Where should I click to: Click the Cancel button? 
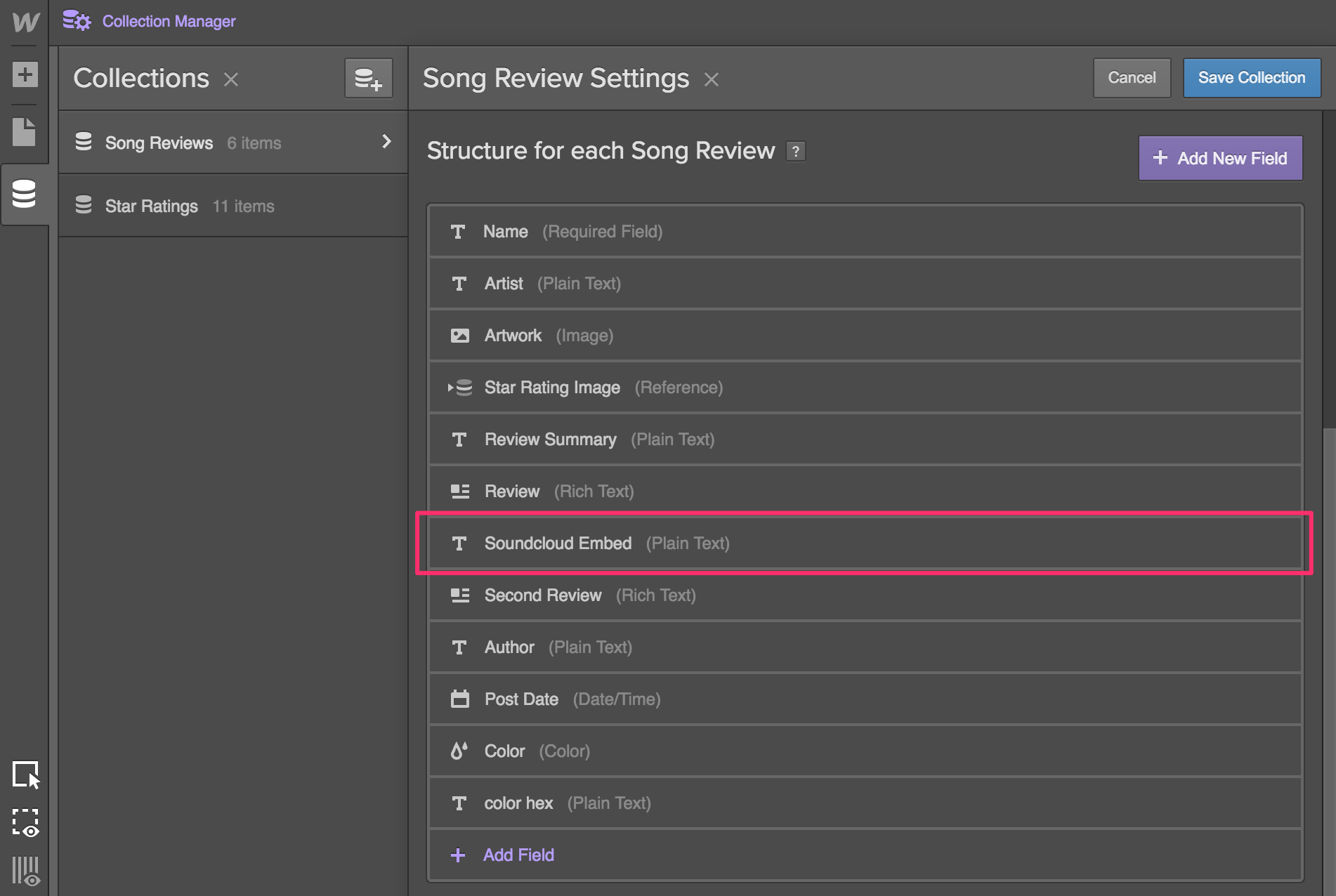click(x=1132, y=78)
